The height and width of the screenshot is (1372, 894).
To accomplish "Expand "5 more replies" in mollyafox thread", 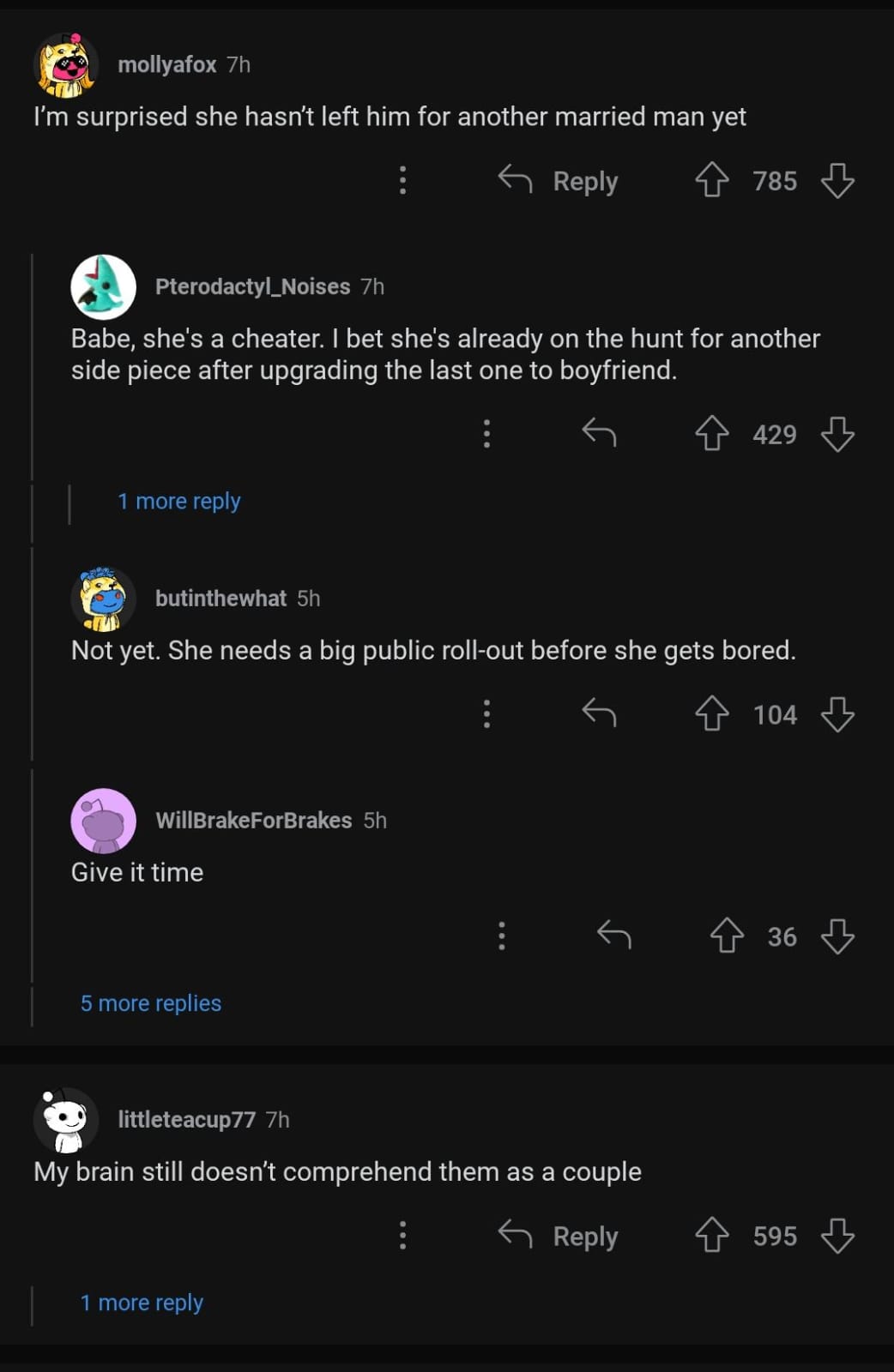I will (151, 1003).
